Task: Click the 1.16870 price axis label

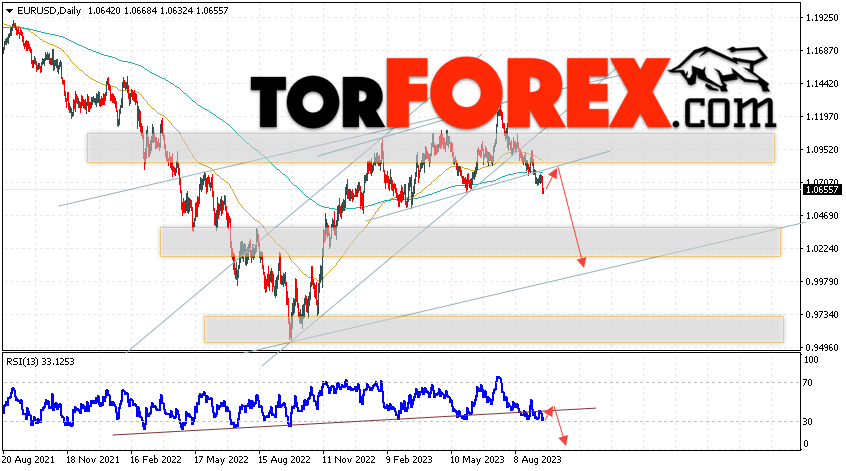Action: [x=822, y=51]
